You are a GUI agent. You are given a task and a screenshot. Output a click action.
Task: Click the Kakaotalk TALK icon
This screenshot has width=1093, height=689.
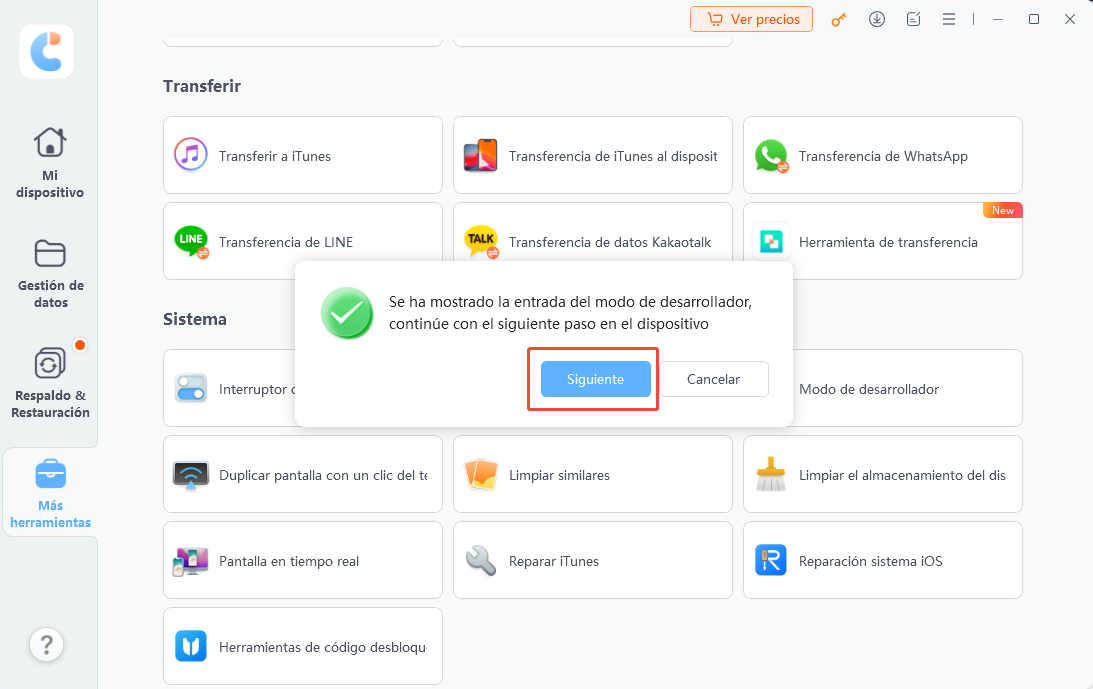(481, 241)
